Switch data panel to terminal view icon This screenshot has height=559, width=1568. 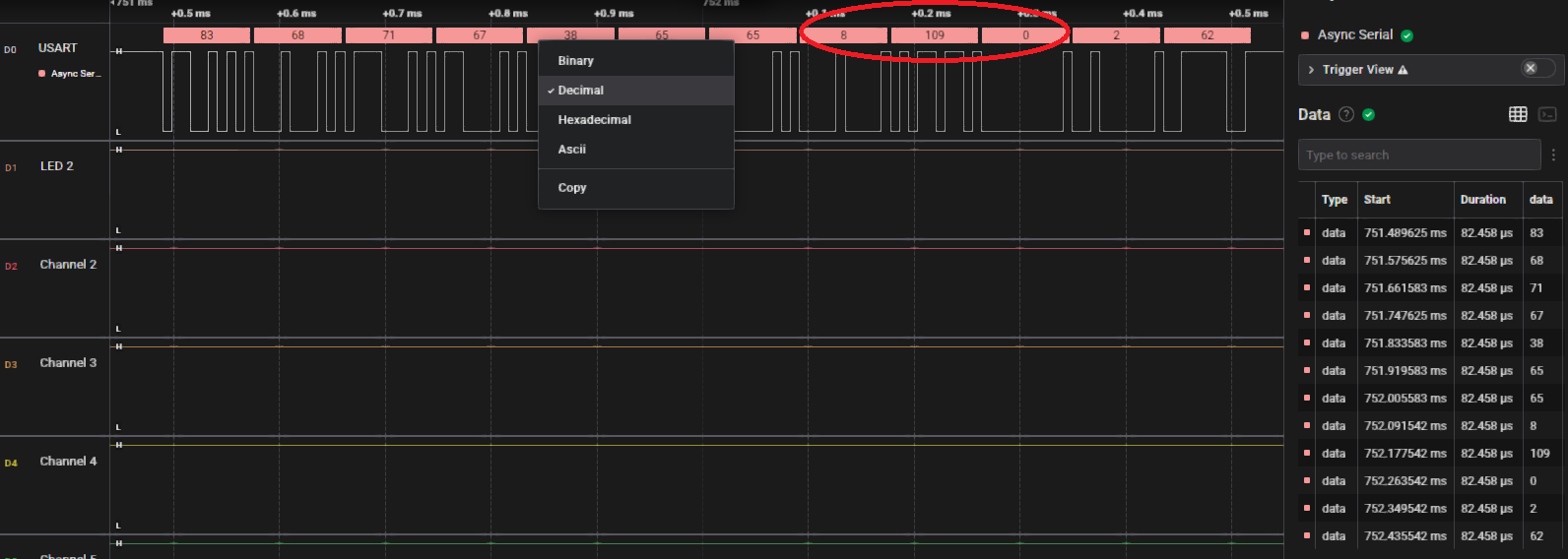(1547, 115)
